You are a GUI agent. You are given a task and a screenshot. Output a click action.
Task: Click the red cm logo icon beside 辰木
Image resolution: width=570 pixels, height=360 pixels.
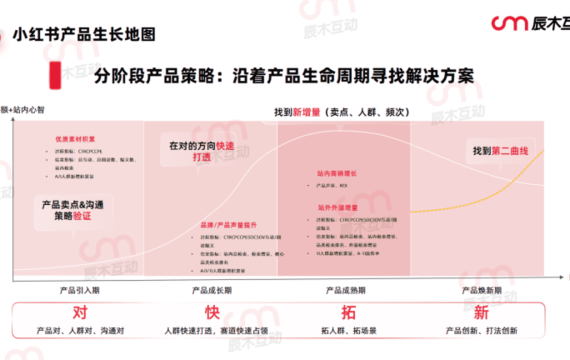(510, 23)
